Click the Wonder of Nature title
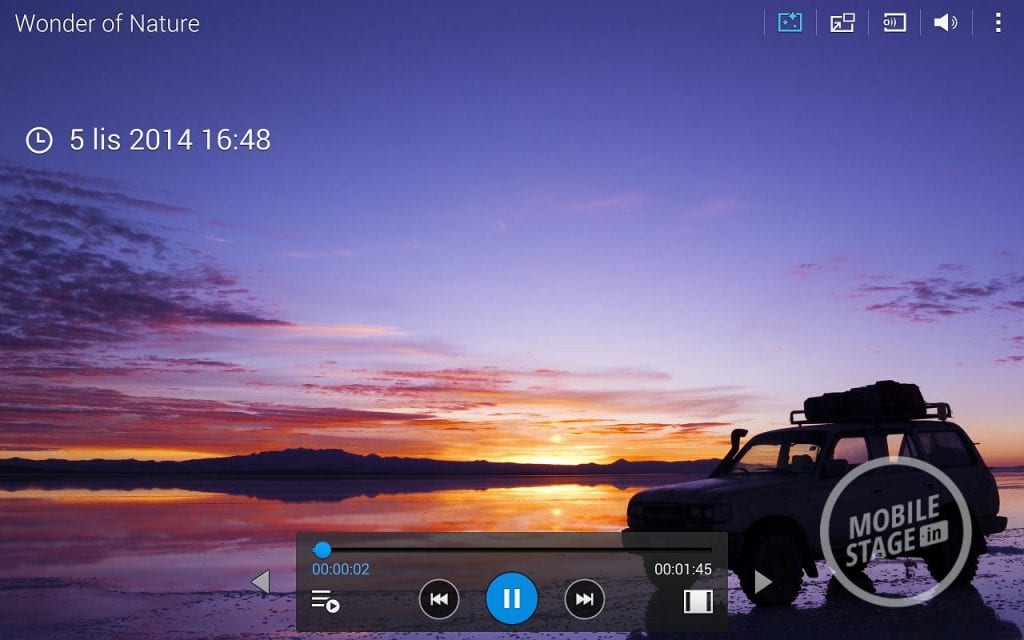The width and height of the screenshot is (1024, 640). 107,23
